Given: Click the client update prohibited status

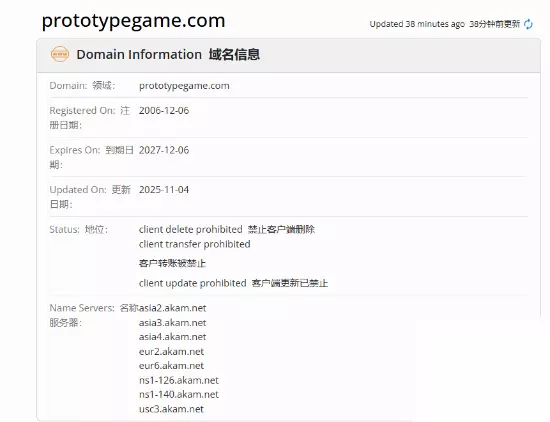Looking at the screenshot, I should pyautogui.click(x=193, y=283).
